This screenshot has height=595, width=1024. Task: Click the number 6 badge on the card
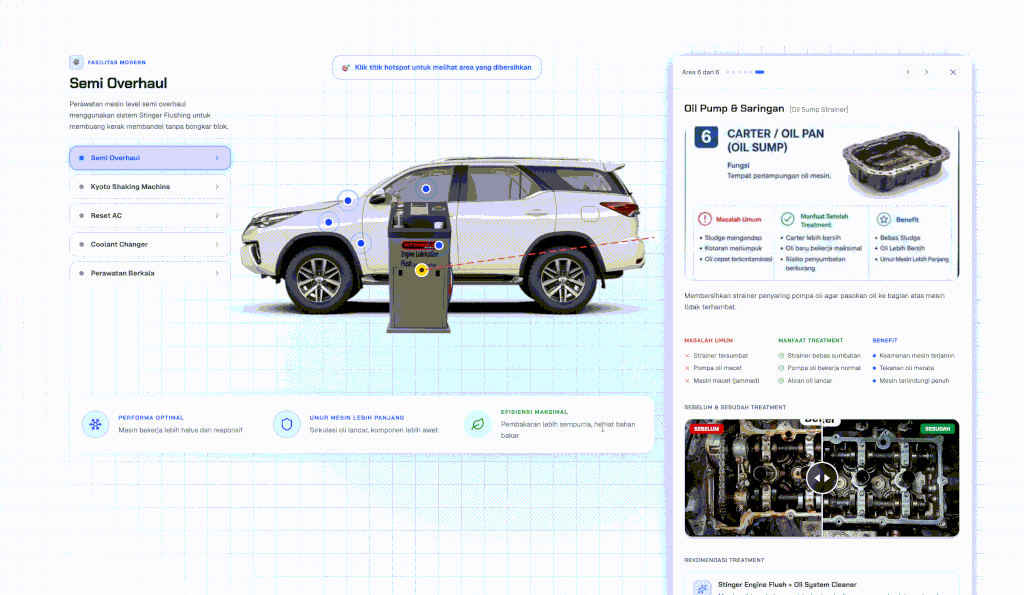(x=706, y=137)
